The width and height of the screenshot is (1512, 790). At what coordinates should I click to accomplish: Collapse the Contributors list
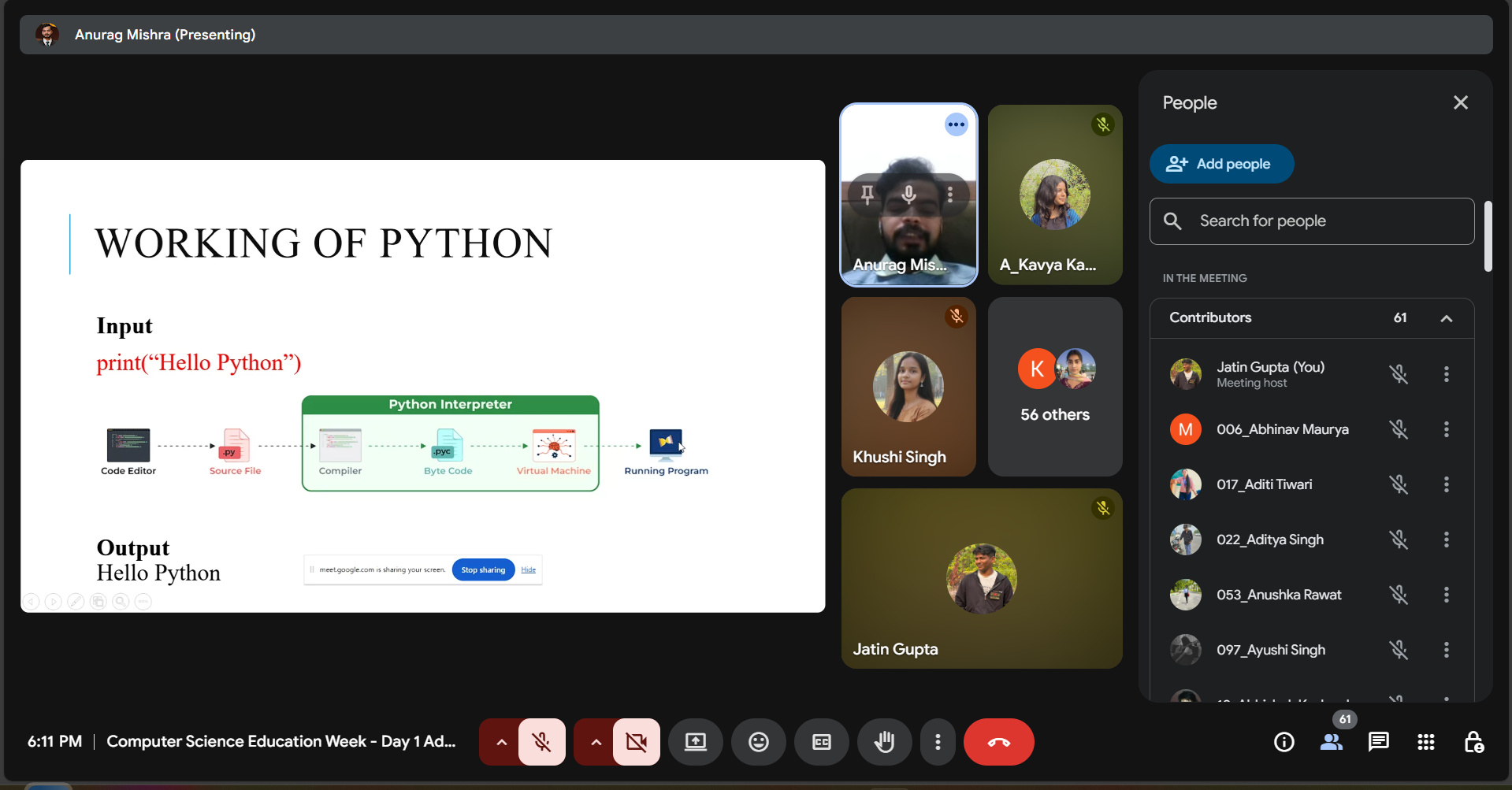[1446, 318]
